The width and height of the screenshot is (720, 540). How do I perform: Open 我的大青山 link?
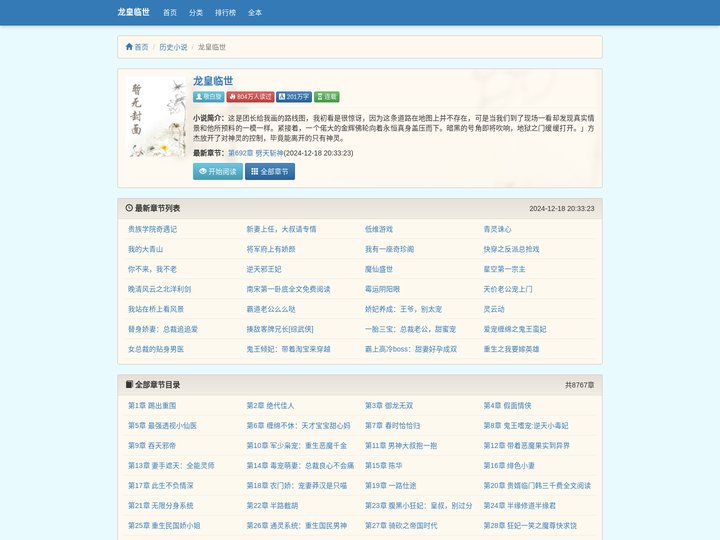(146, 249)
